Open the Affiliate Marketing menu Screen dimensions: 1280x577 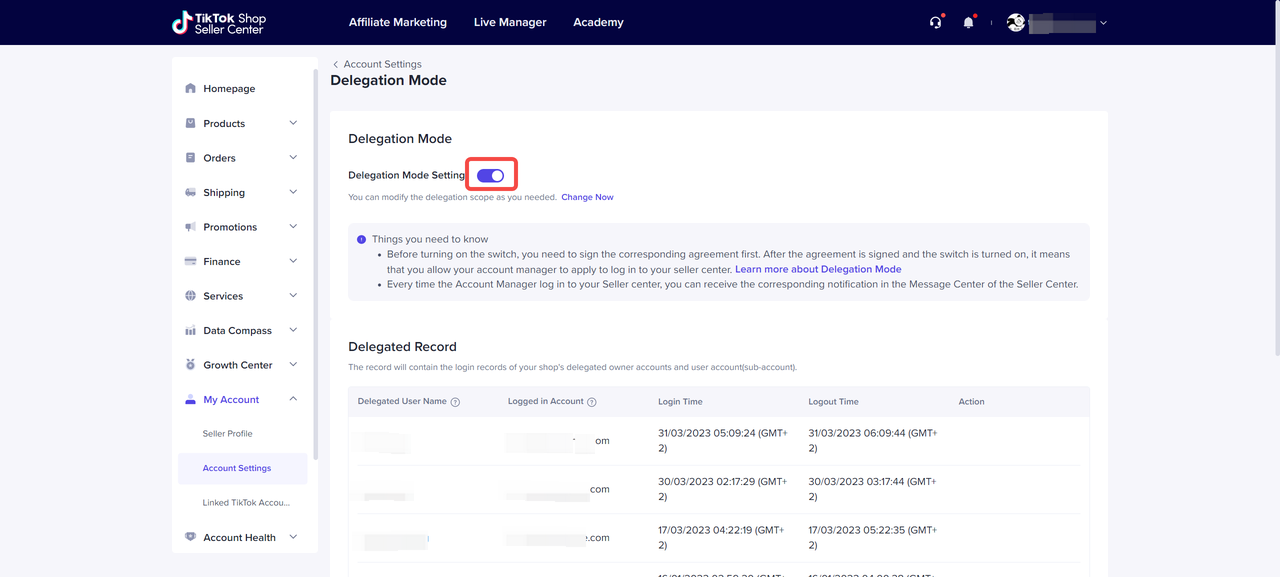coord(397,22)
